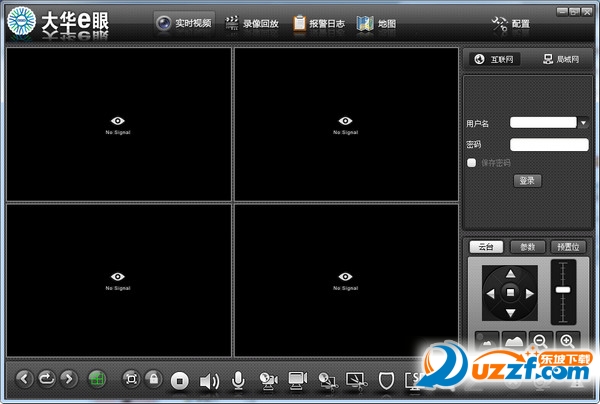This screenshot has width=600, height=404.
Task: Expand the username dropdown arrow
Action: (x=583, y=123)
